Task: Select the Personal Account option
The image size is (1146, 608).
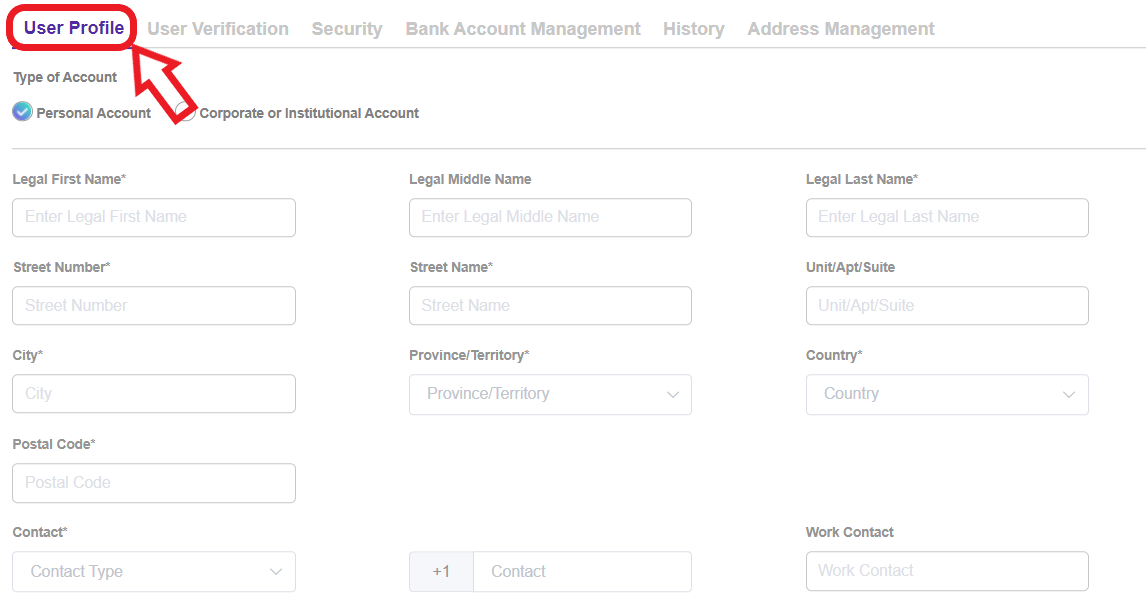Action: (21, 111)
